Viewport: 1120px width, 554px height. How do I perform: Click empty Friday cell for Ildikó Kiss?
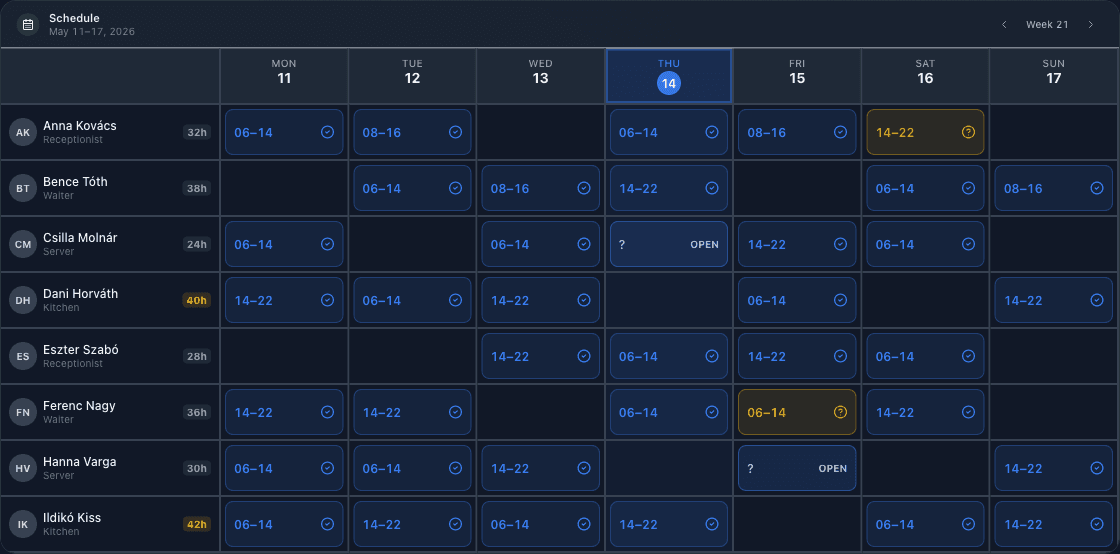point(797,524)
